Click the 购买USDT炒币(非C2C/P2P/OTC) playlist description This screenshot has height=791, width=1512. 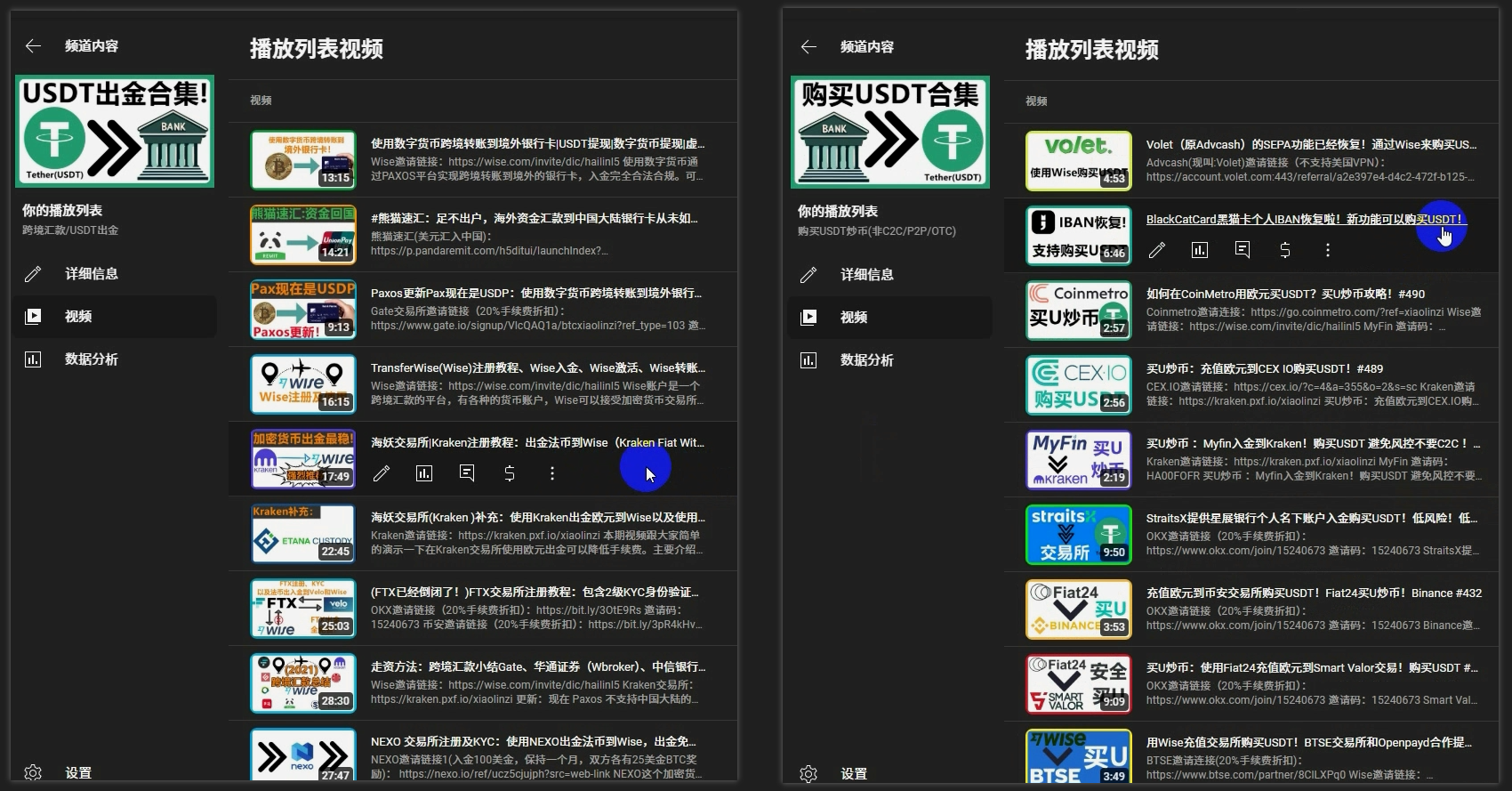877,231
